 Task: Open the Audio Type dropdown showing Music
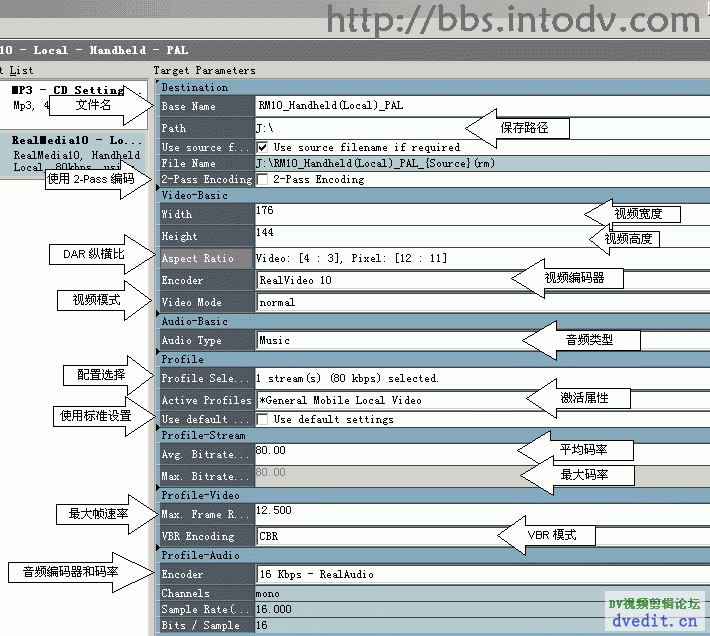coord(482,340)
